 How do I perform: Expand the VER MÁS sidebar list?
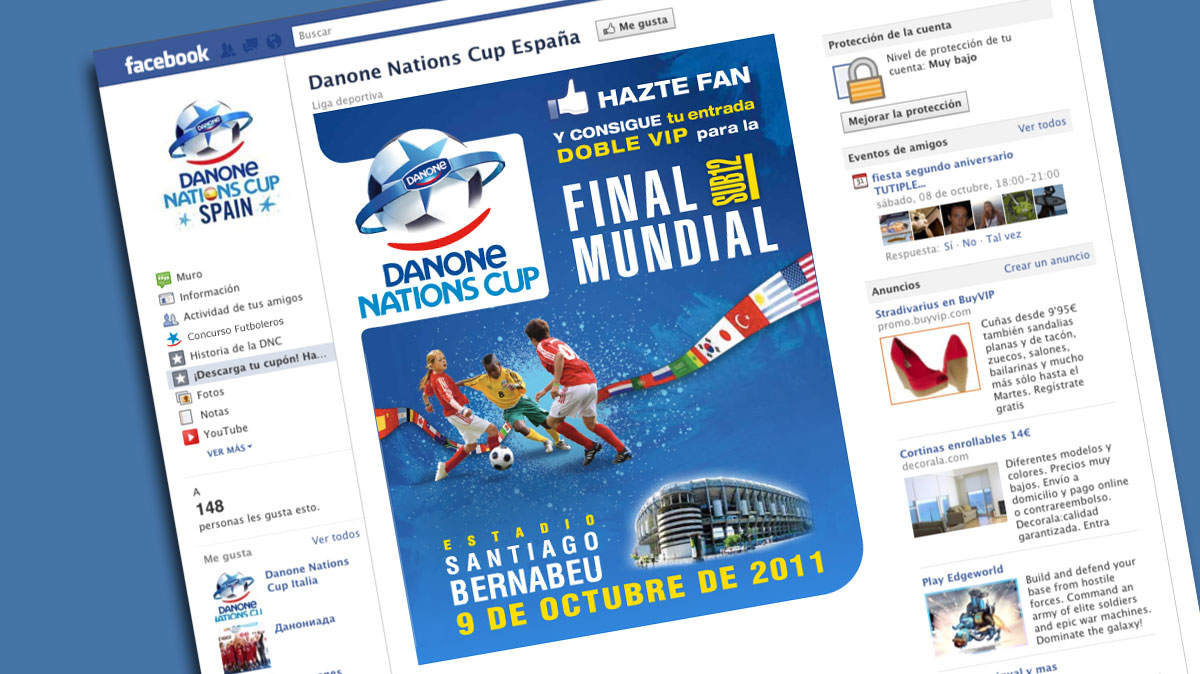click(230, 451)
